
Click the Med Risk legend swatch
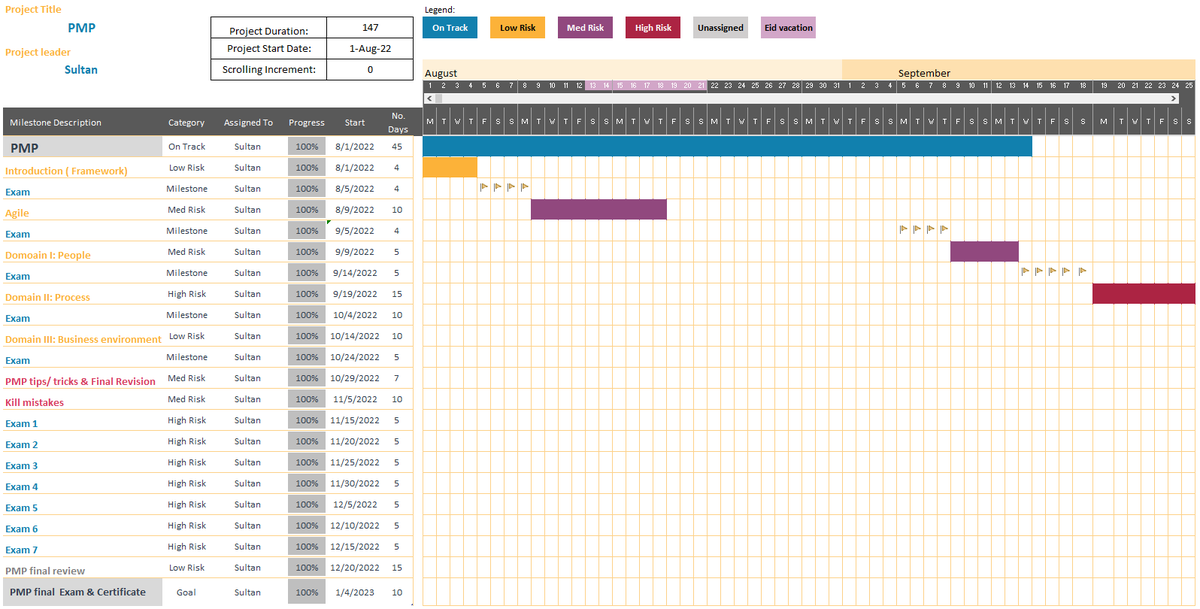(x=585, y=28)
